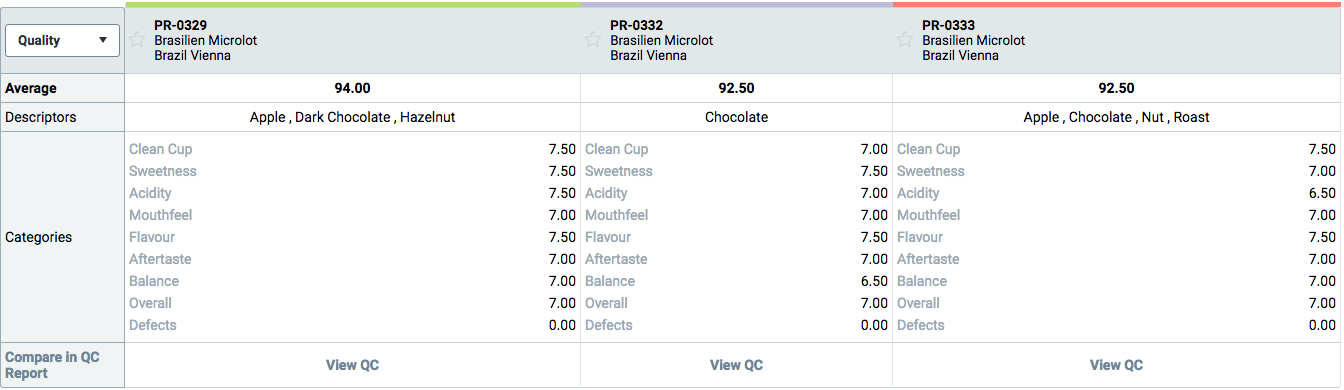Image resolution: width=1344 pixels, height=390 pixels.
Task: Click the red color bar above PR-0333
Action: pyautogui.click(x=1117, y=4)
